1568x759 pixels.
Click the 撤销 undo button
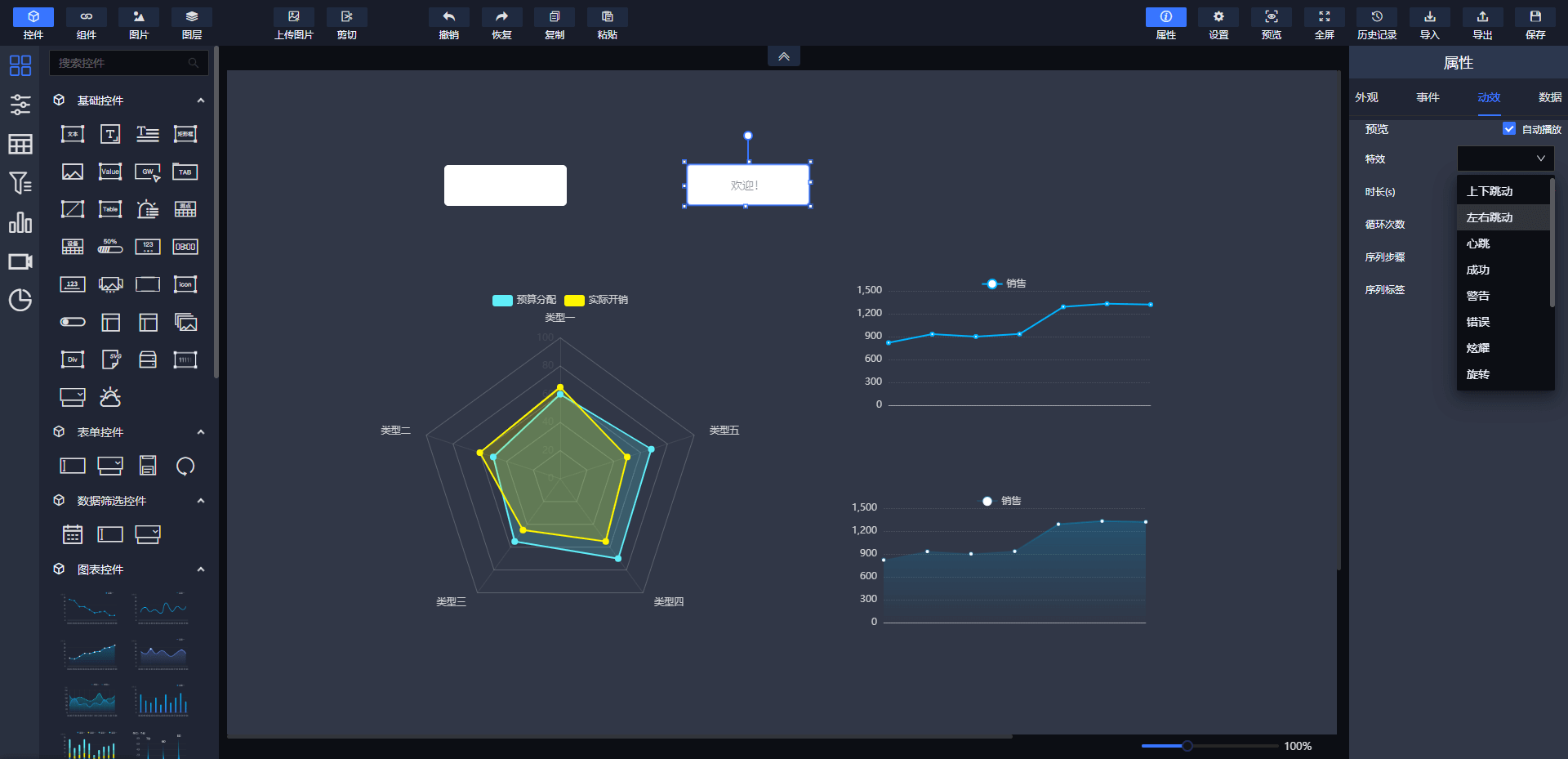tap(449, 24)
